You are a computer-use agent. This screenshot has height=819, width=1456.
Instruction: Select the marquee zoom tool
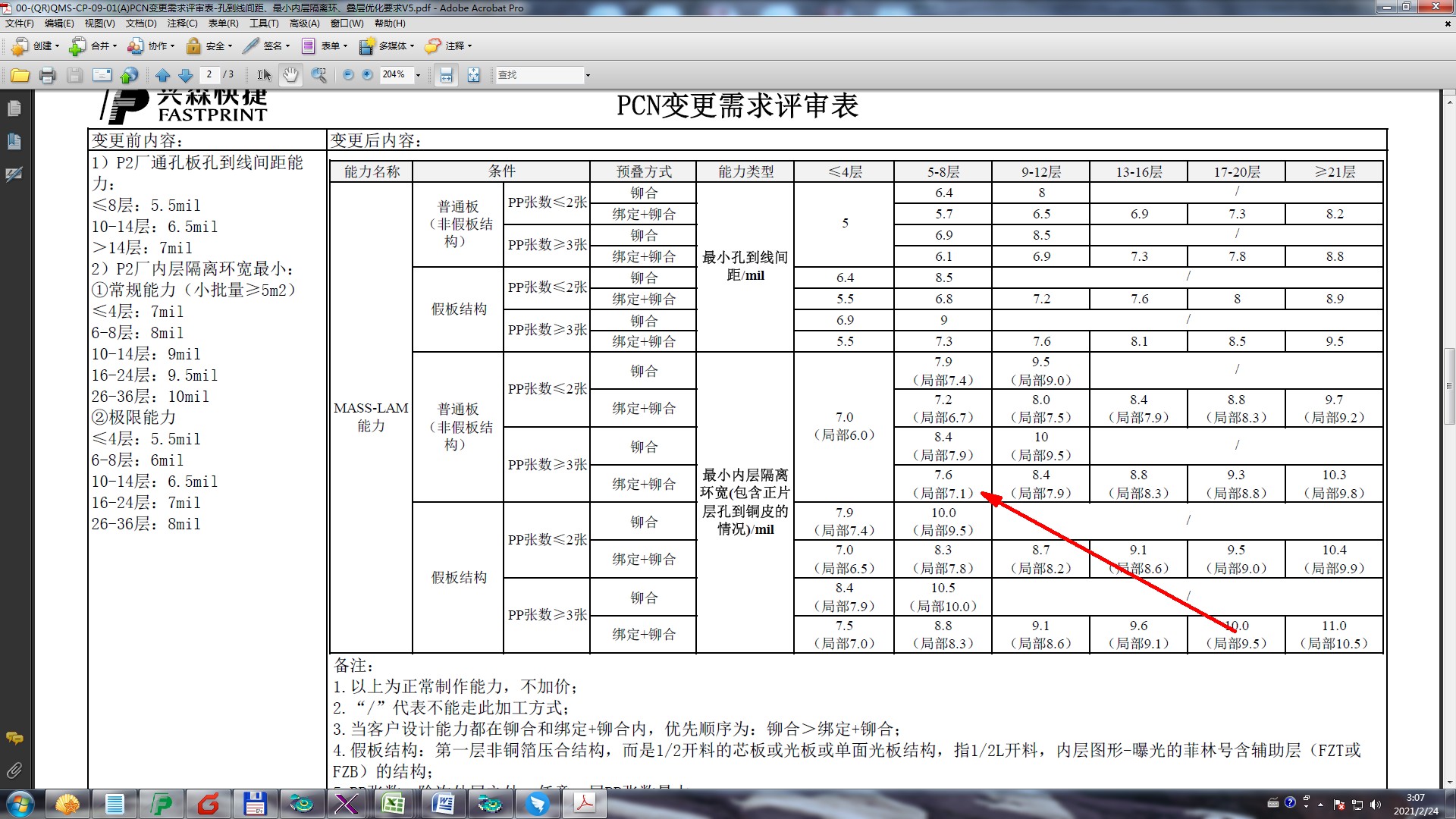click(319, 75)
